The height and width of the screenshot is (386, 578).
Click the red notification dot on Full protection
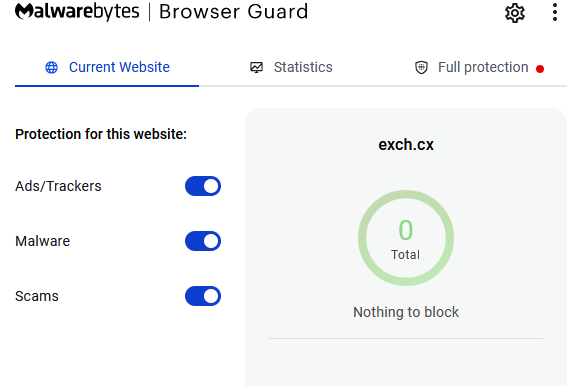tap(540, 69)
